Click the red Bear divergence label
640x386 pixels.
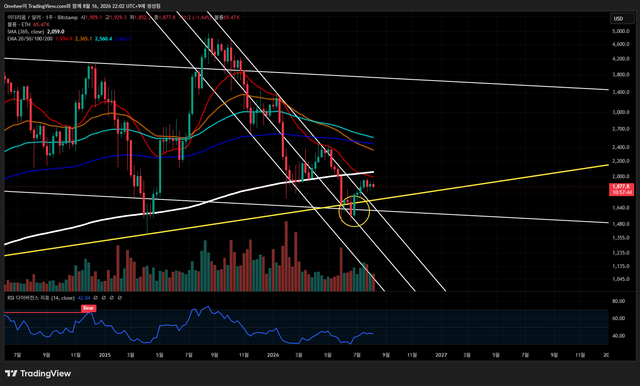[89, 308]
